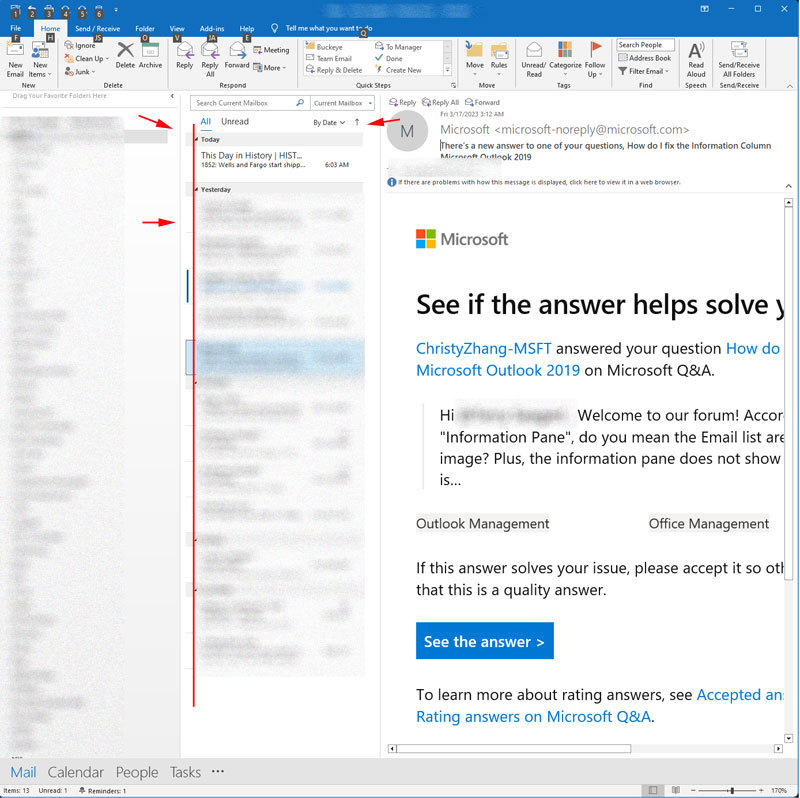The image size is (800, 798).
Task: Click the Forward ribbon button
Action: click(237, 55)
